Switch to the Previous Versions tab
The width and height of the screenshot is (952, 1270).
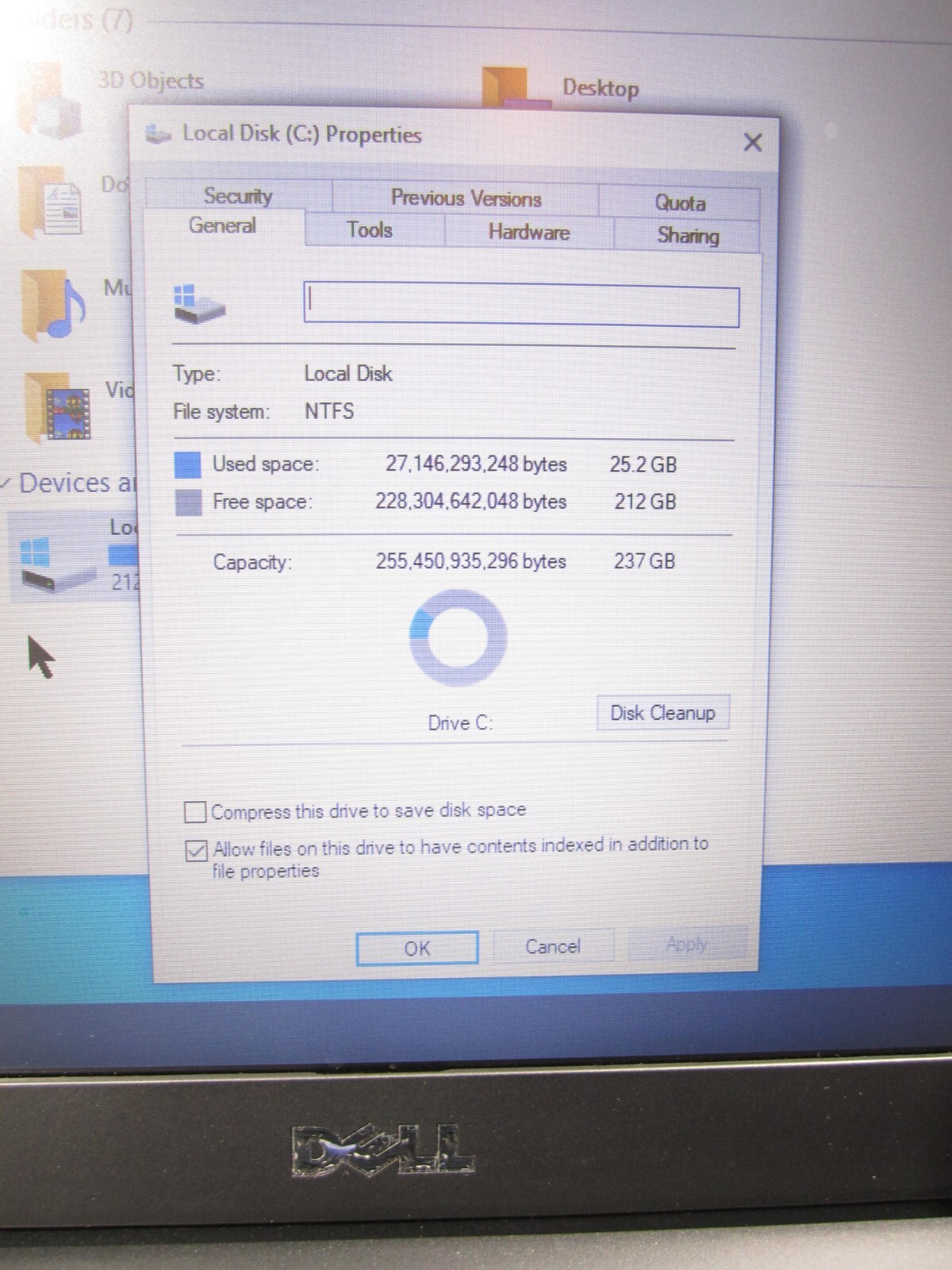click(466, 198)
